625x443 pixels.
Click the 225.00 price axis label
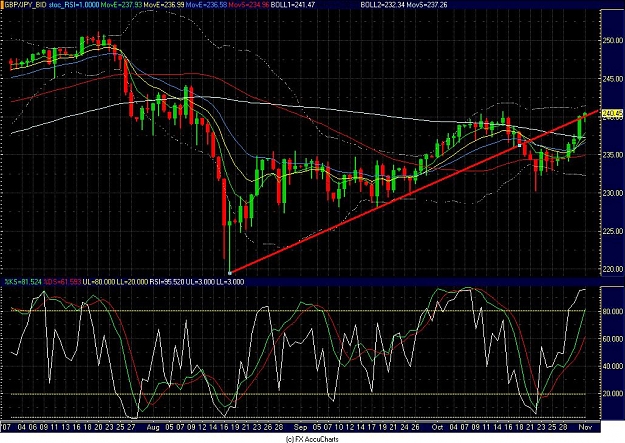(x=613, y=231)
